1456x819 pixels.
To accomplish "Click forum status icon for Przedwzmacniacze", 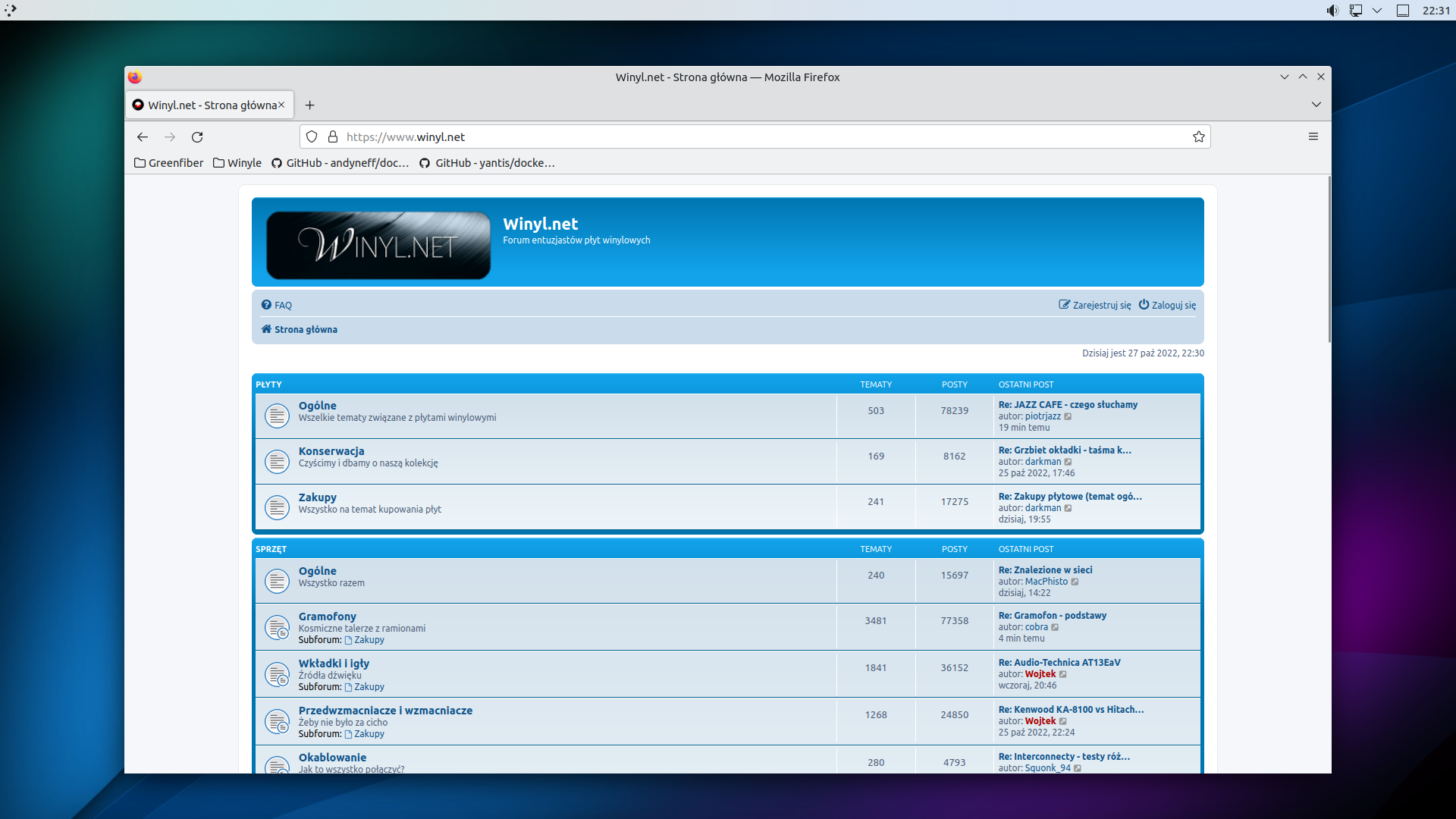I will pos(277,721).
